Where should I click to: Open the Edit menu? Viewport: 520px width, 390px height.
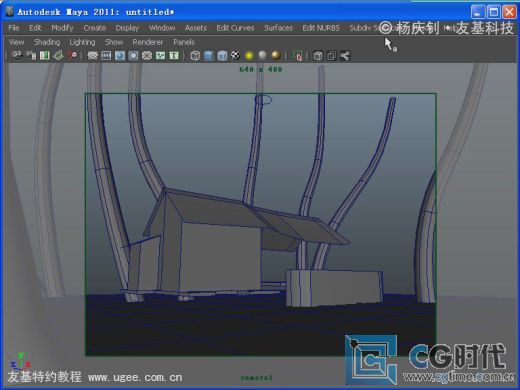coord(35,28)
